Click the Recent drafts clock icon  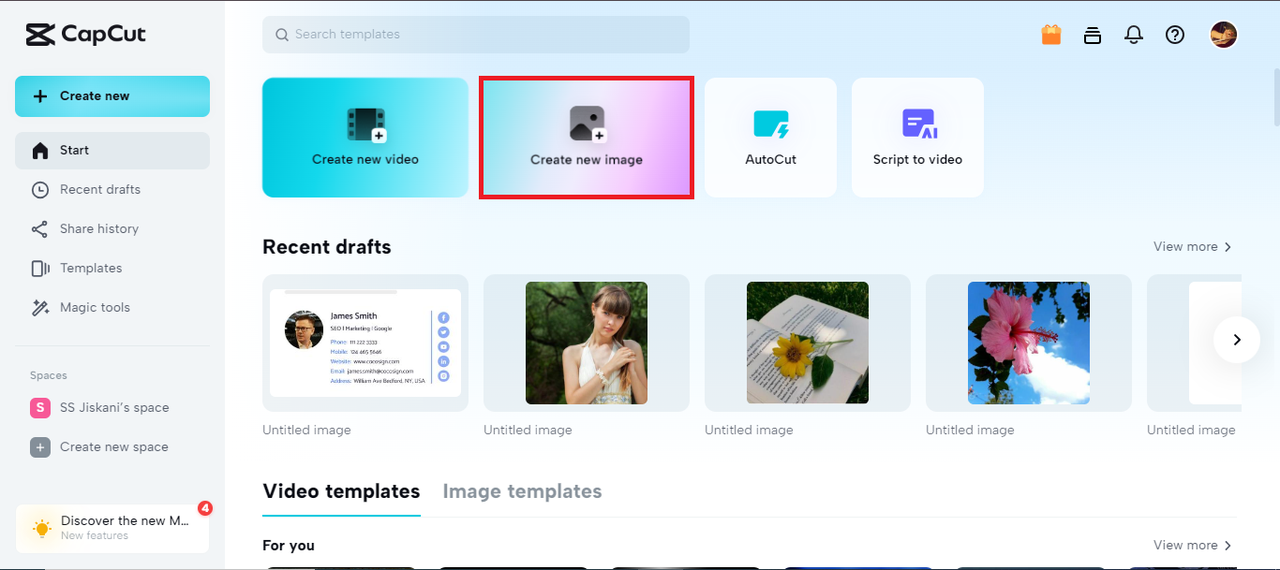[x=40, y=189]
